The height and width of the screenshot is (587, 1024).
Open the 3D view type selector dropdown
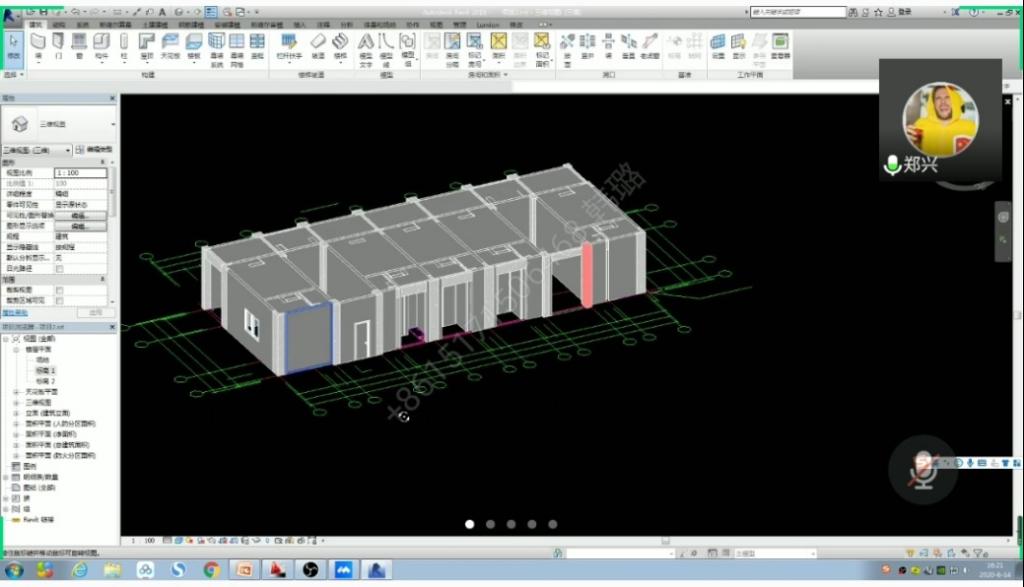(x=68, y=150)
